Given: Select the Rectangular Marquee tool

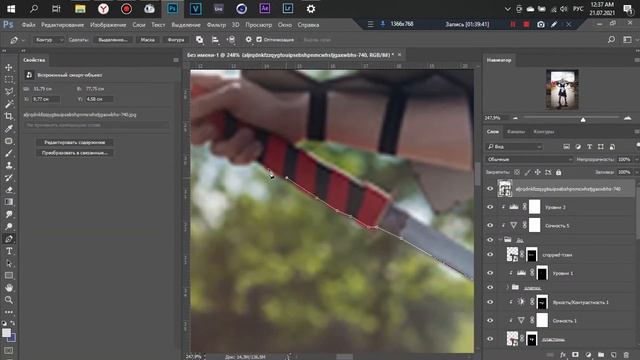Looking at the screenshot, I should tap(9, 80).
